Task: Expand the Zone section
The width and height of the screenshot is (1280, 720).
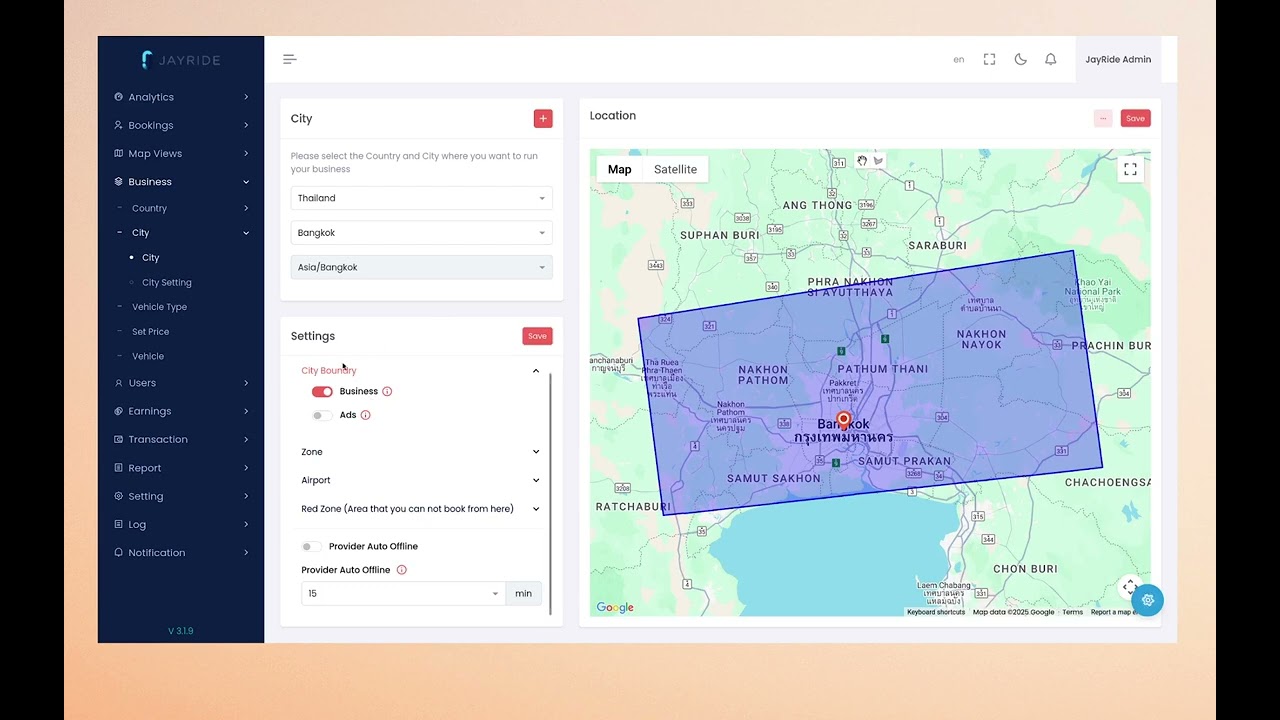Action: (x=420, y=452)
